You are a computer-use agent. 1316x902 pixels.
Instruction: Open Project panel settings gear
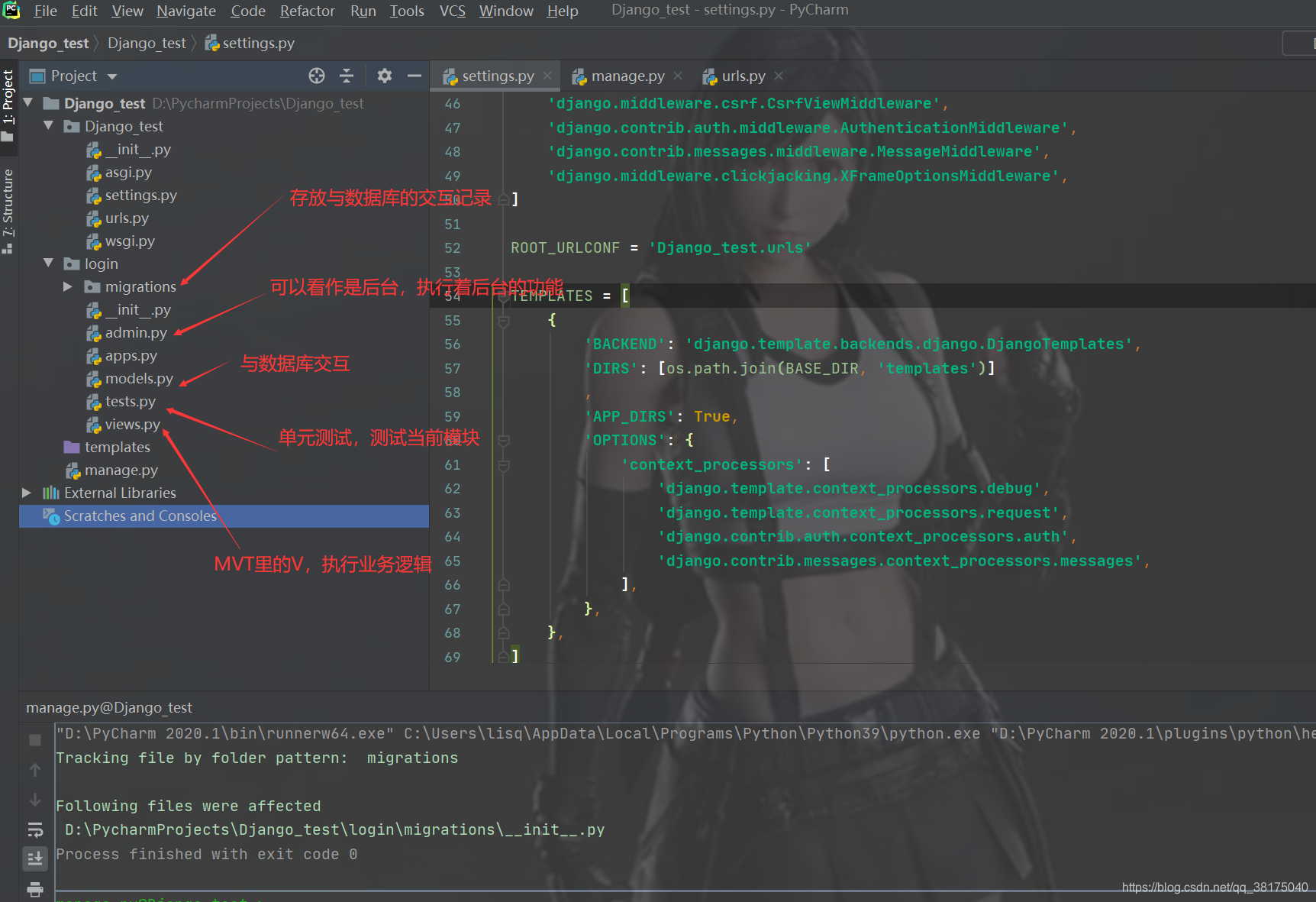tap(385, 76)
